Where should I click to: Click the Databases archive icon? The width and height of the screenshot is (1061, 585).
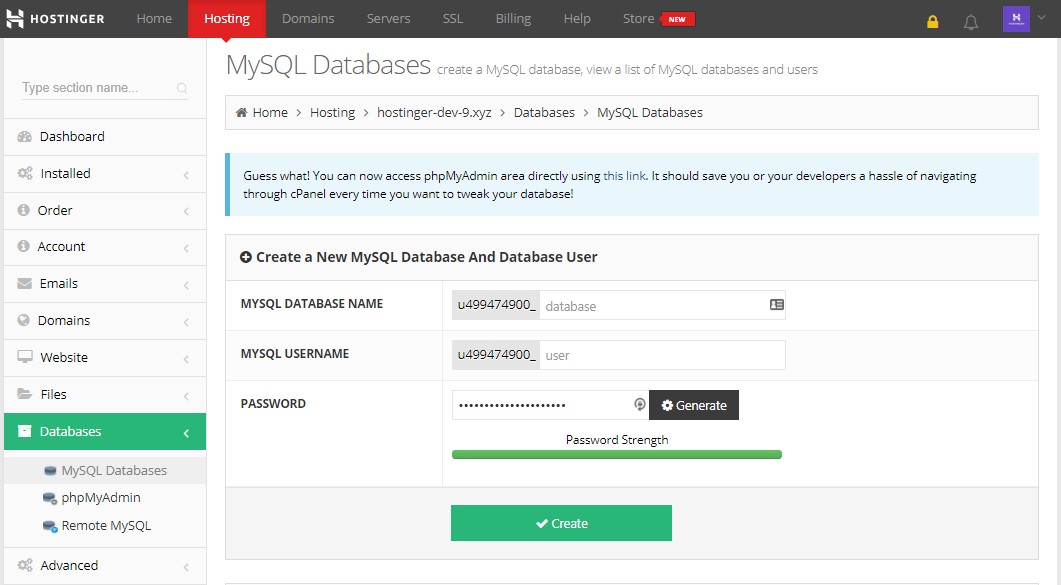24,431
